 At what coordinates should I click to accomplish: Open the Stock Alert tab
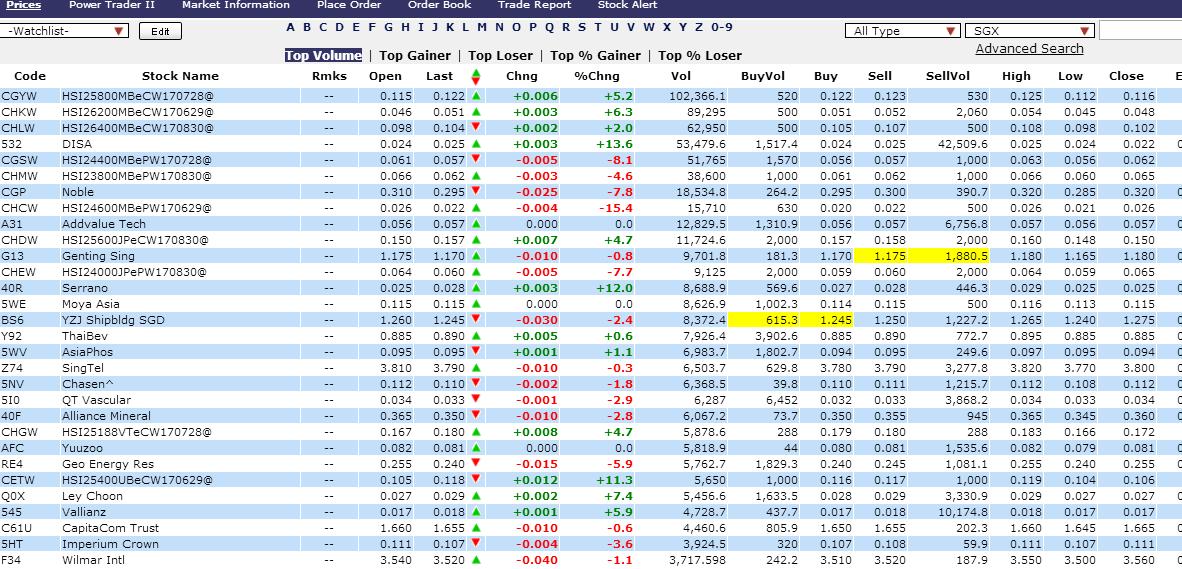(627, 5)
